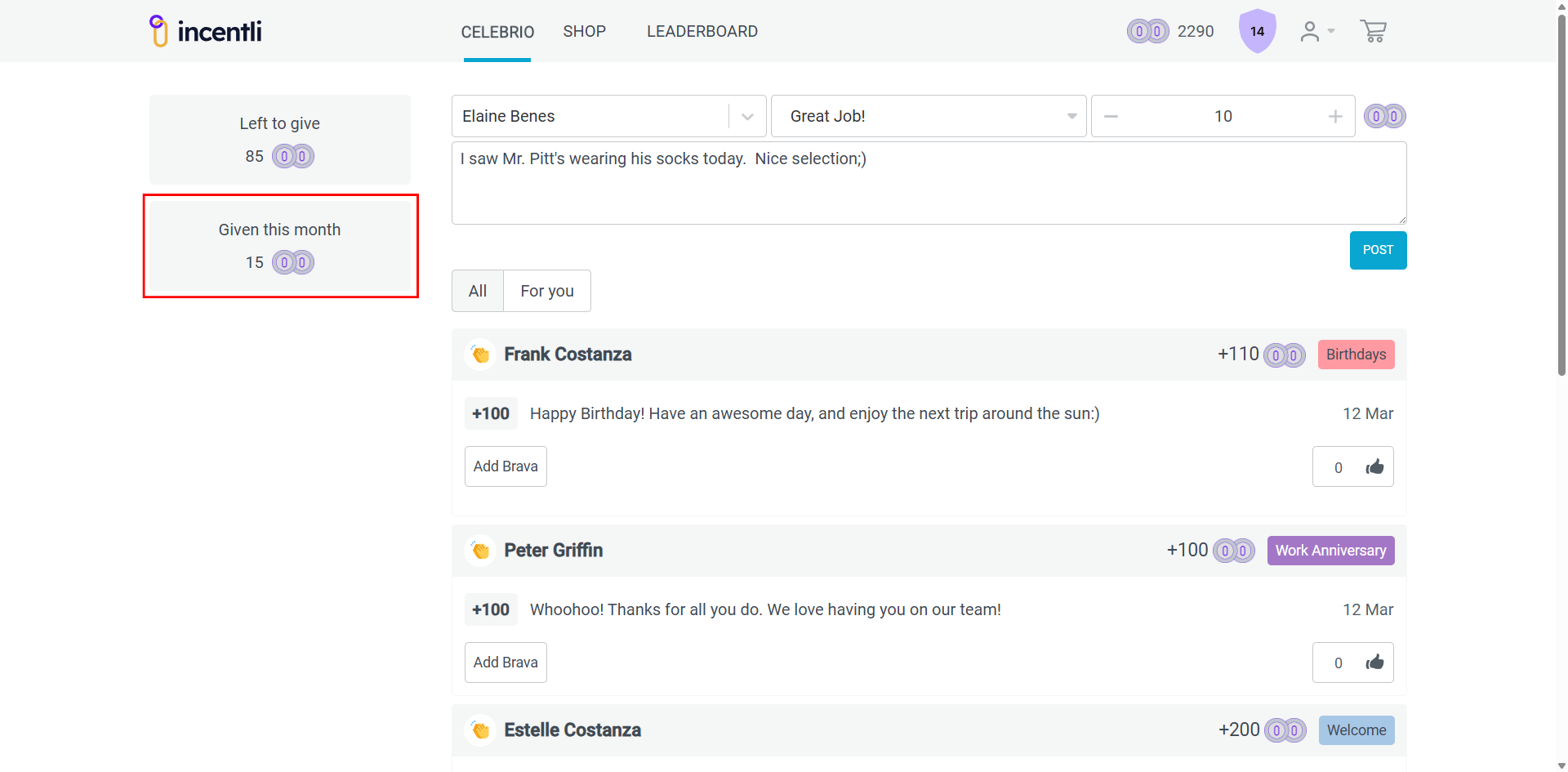Click the +100 badge on Whoohoo post
Image resolution: width=1568 pixels, height=772 pixels.
(491, 609)
